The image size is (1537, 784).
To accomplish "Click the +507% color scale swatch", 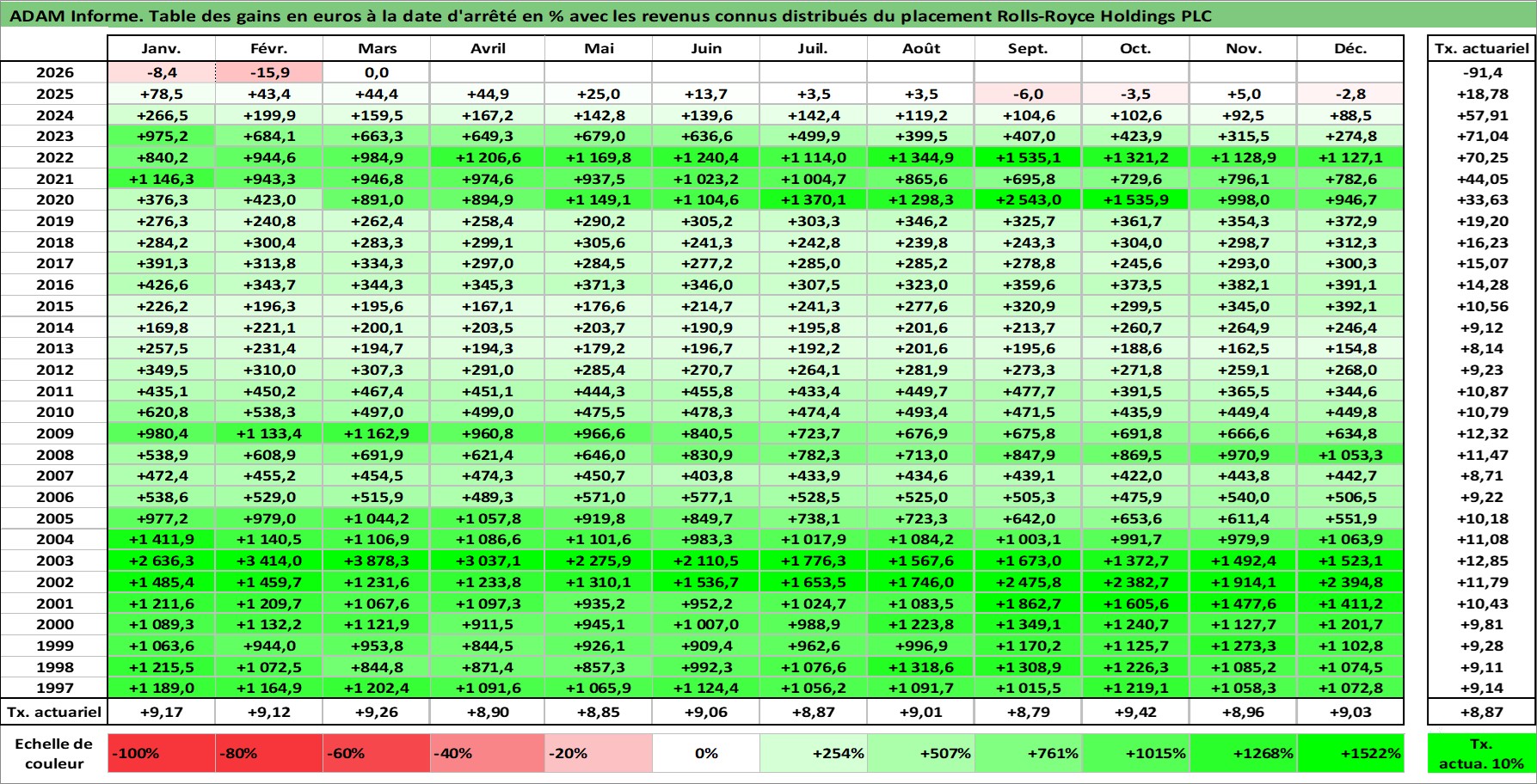I will point(921,753).
